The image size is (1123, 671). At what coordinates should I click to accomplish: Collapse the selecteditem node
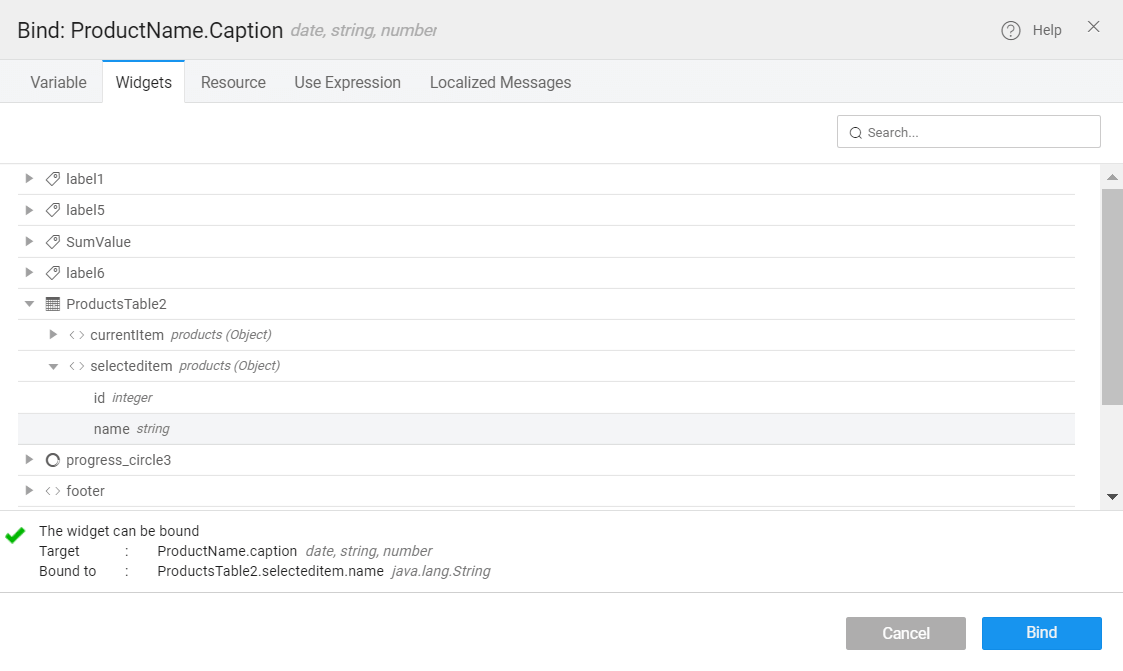point(54,366)
